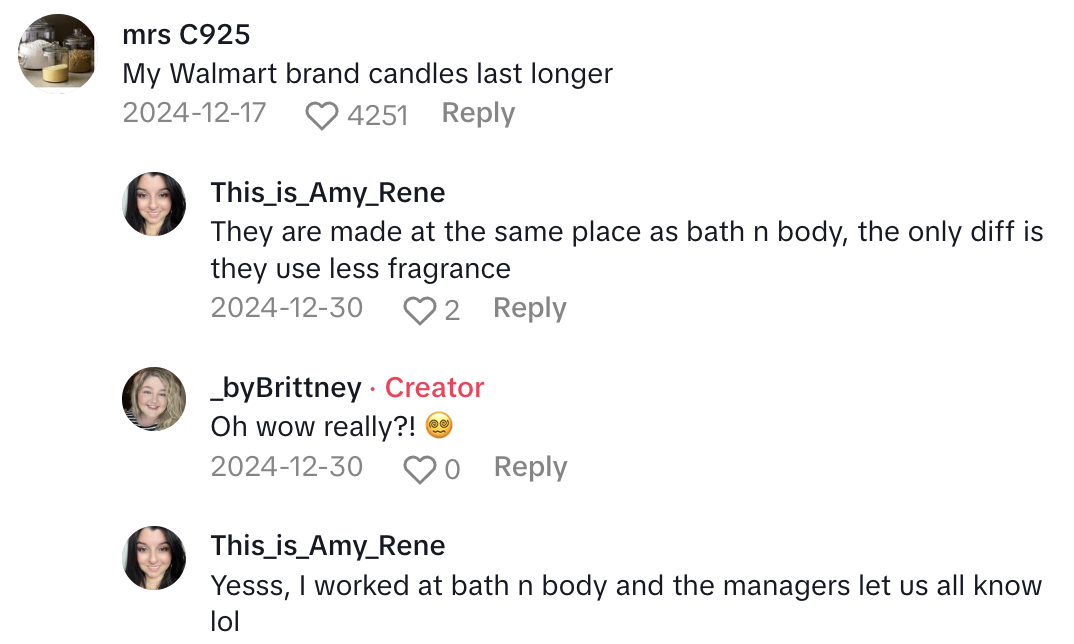Open the avatar beside the "Yesss" comment
This screenshot has width=1074, height=644.
(x=154, y=558)
